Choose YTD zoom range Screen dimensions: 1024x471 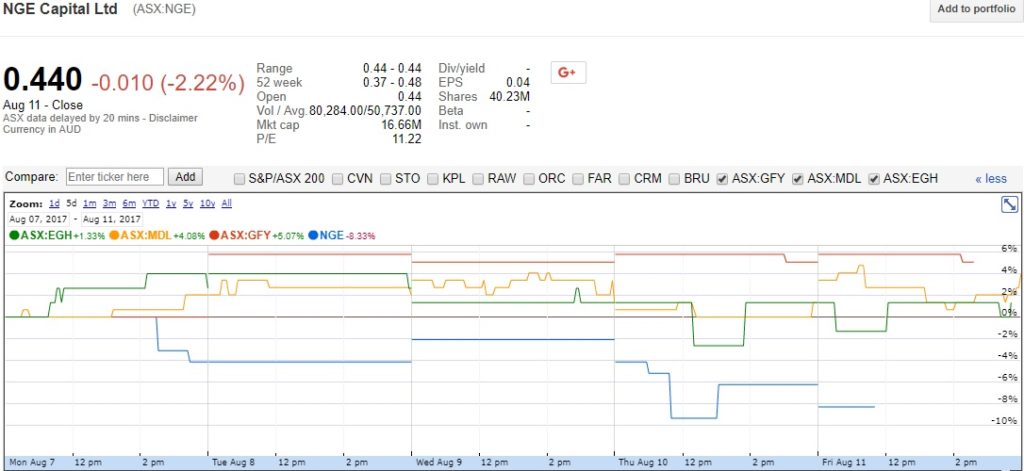coord(150,204)
